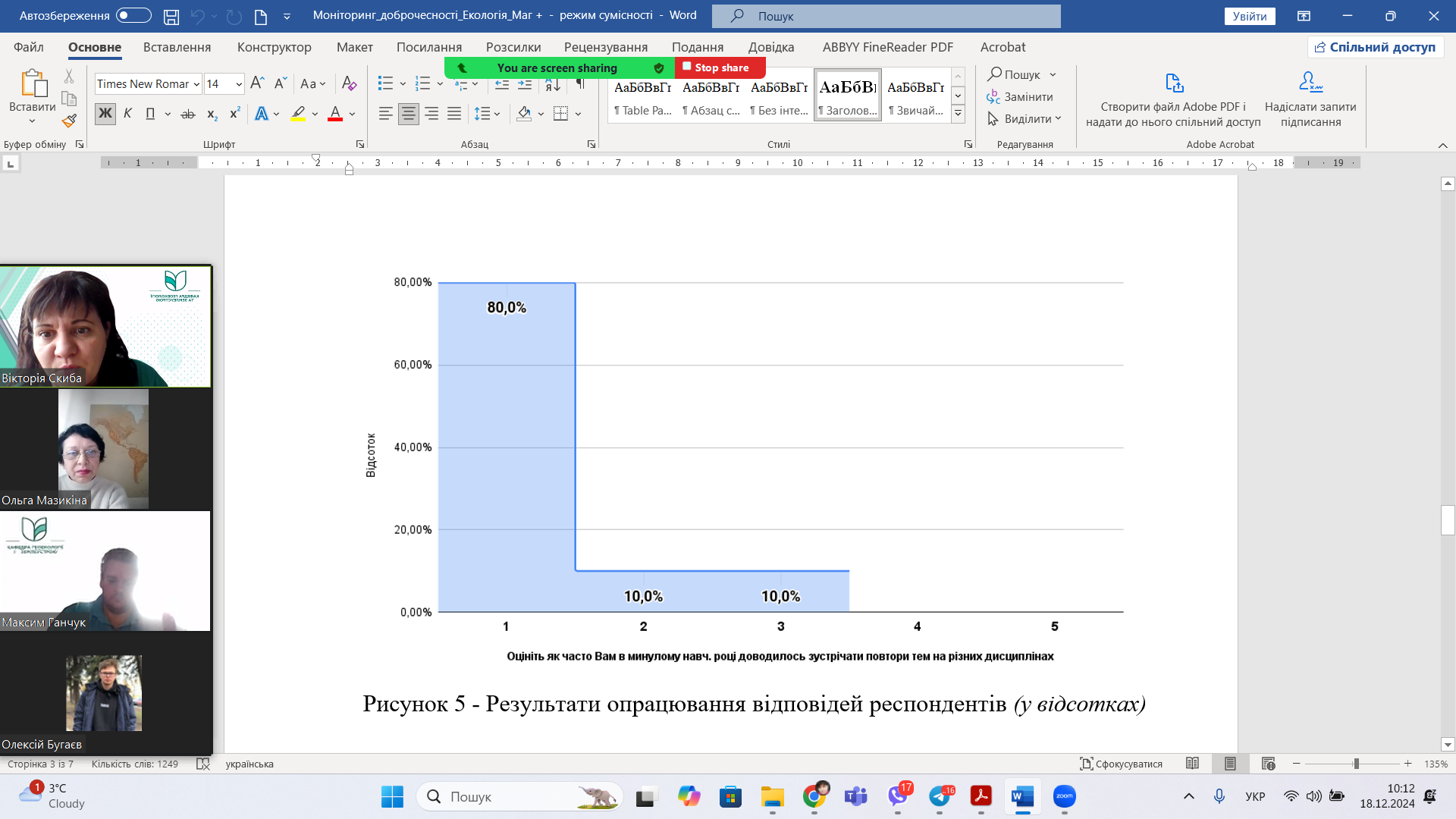The image size is (1456, 819).
Task: Click the Спільний доступ button
Action: coord(1375,47)
